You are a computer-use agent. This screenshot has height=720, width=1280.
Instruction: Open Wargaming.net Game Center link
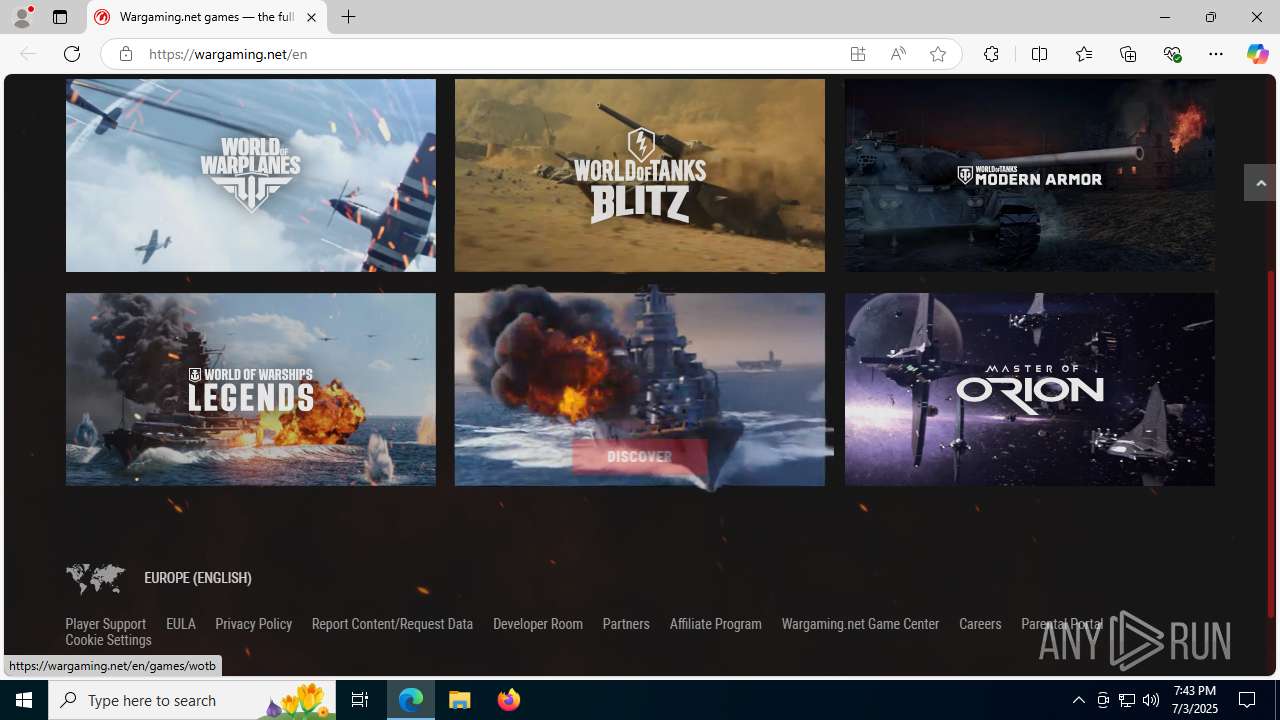860,624
